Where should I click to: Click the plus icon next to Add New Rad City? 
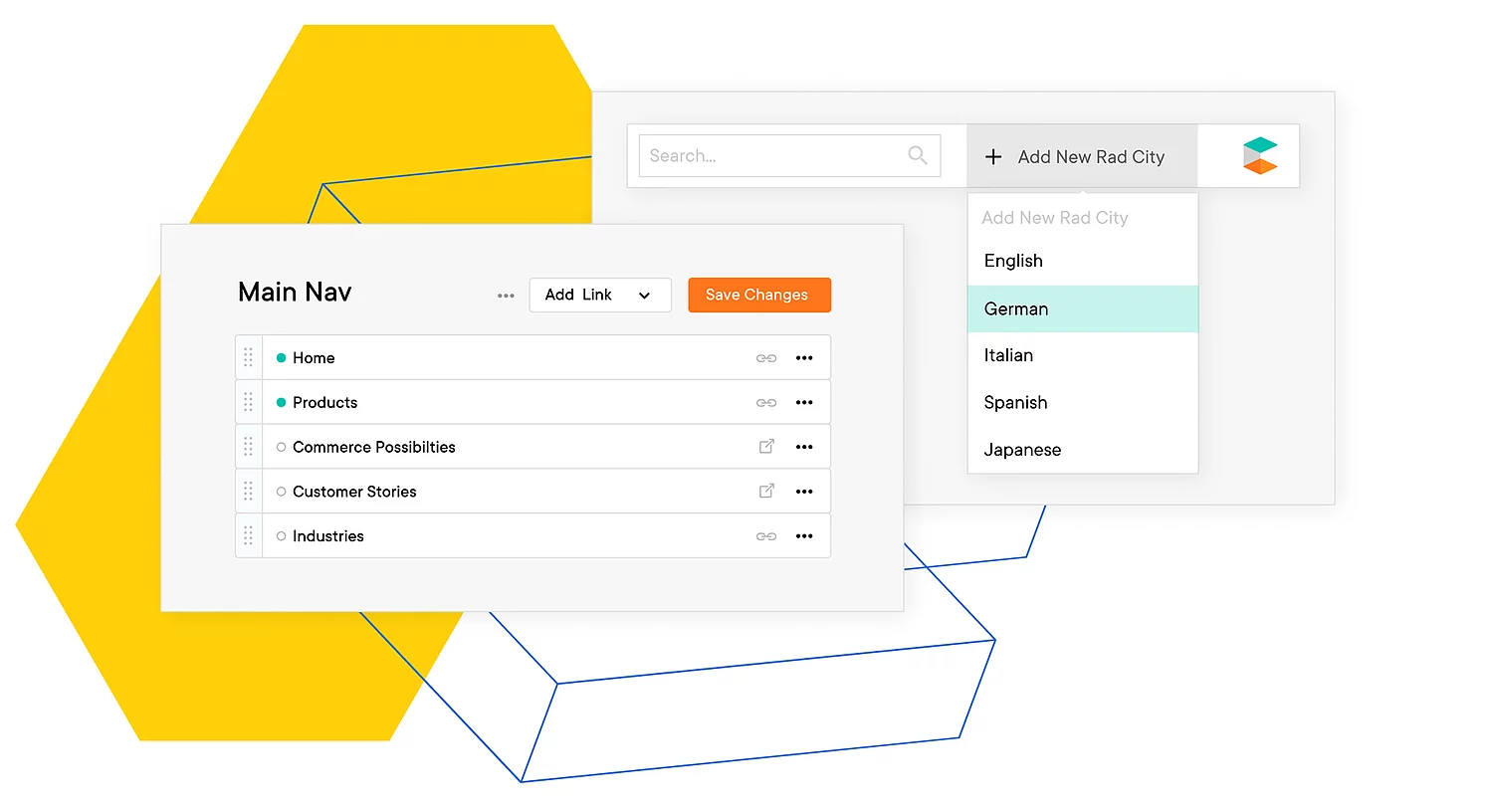992,156
